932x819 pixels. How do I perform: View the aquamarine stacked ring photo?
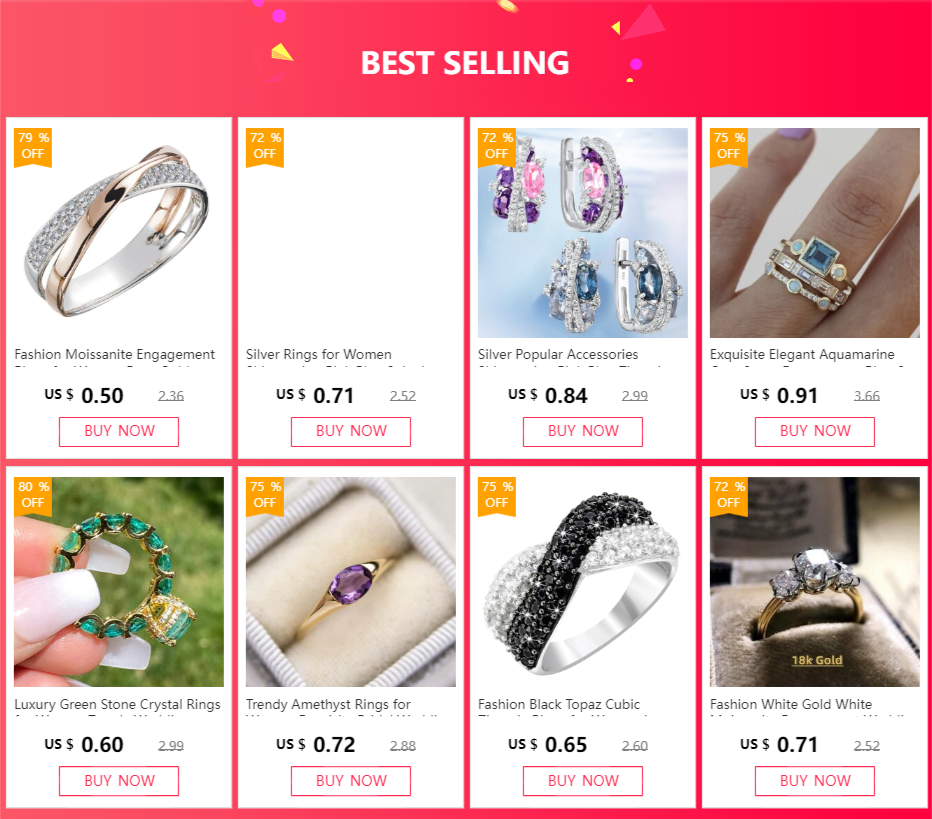pos(814,233)
